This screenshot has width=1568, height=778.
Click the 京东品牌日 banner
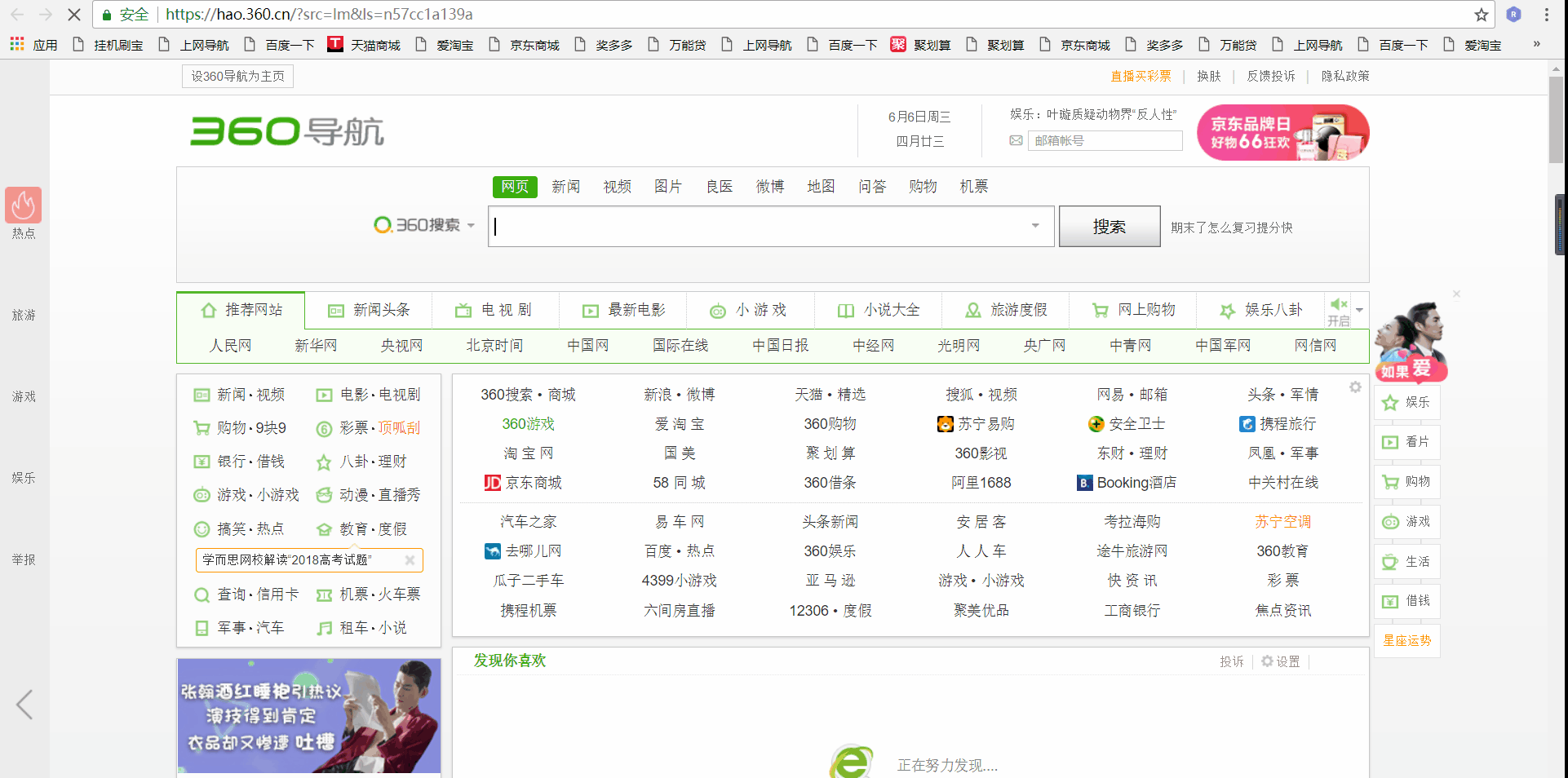pyautogui.click(x=1283, y=132)
